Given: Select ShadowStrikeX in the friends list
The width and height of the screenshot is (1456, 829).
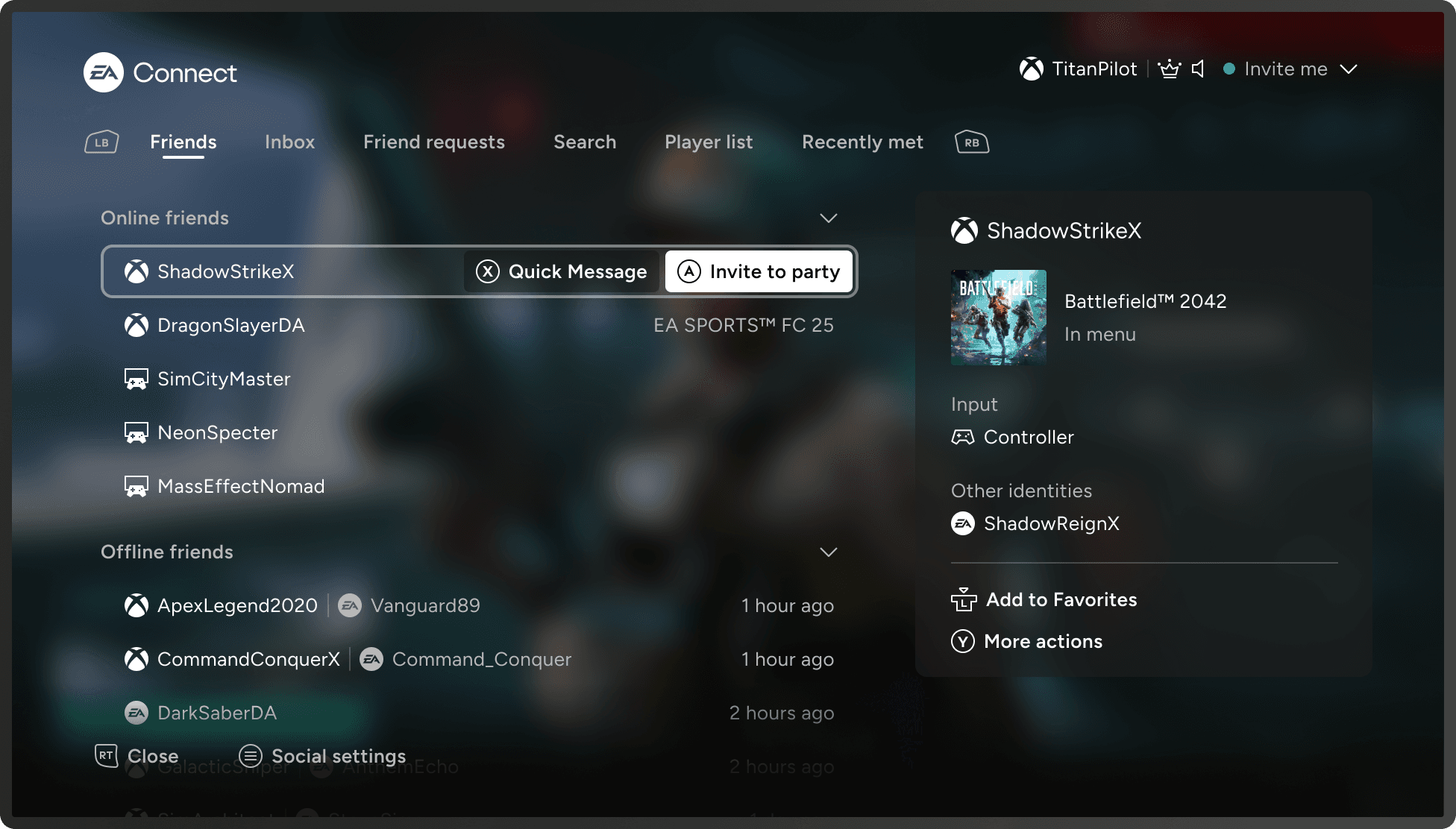Looking at the screenshot, I should coord(479,271).
